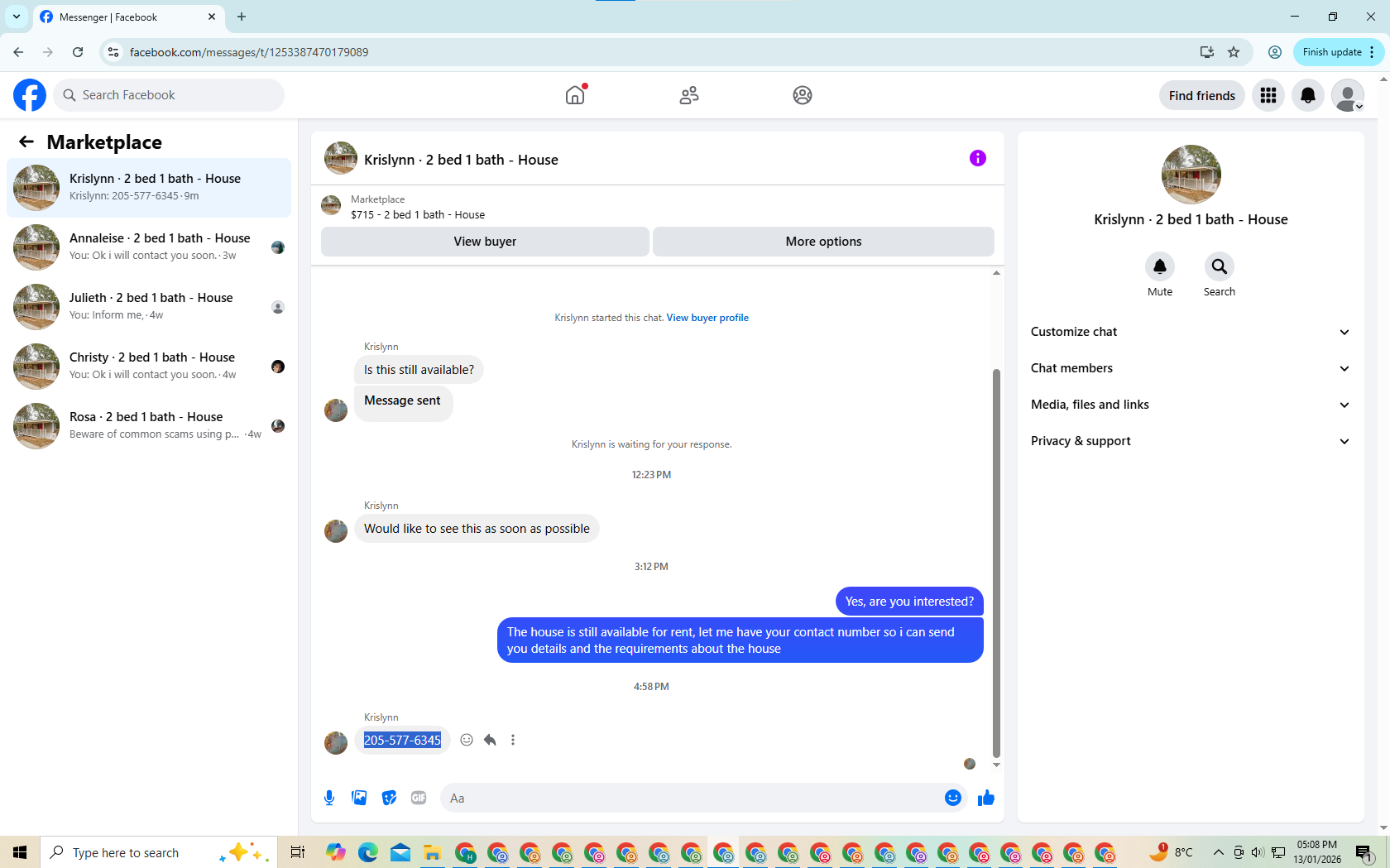Send a voice clip microphone icon
The height and width of the screenshot is (868, 1390).
click(x=329, y=798)
